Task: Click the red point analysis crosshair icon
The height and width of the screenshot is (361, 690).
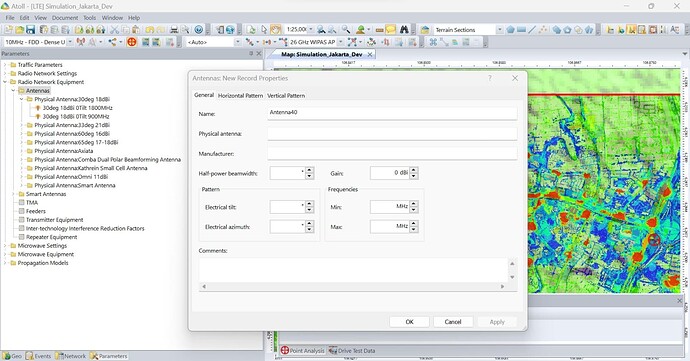Action: tap(132, 42)
